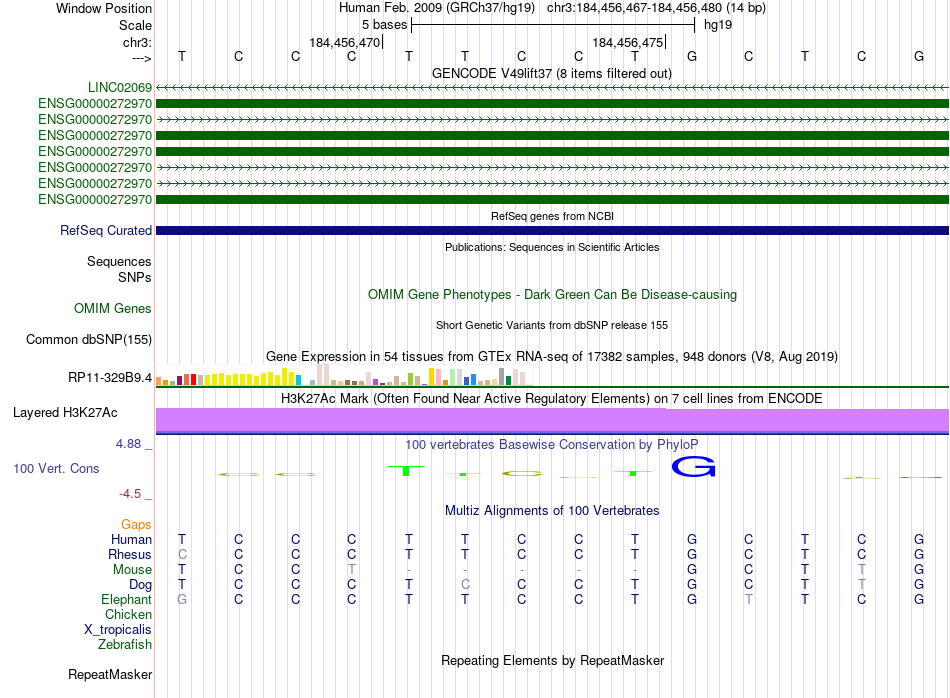Screen dimensions: 950x698
Task: Open the GTEx 'Gene Expression in 54 tissues' title
Action: click(x=552, y=356)
